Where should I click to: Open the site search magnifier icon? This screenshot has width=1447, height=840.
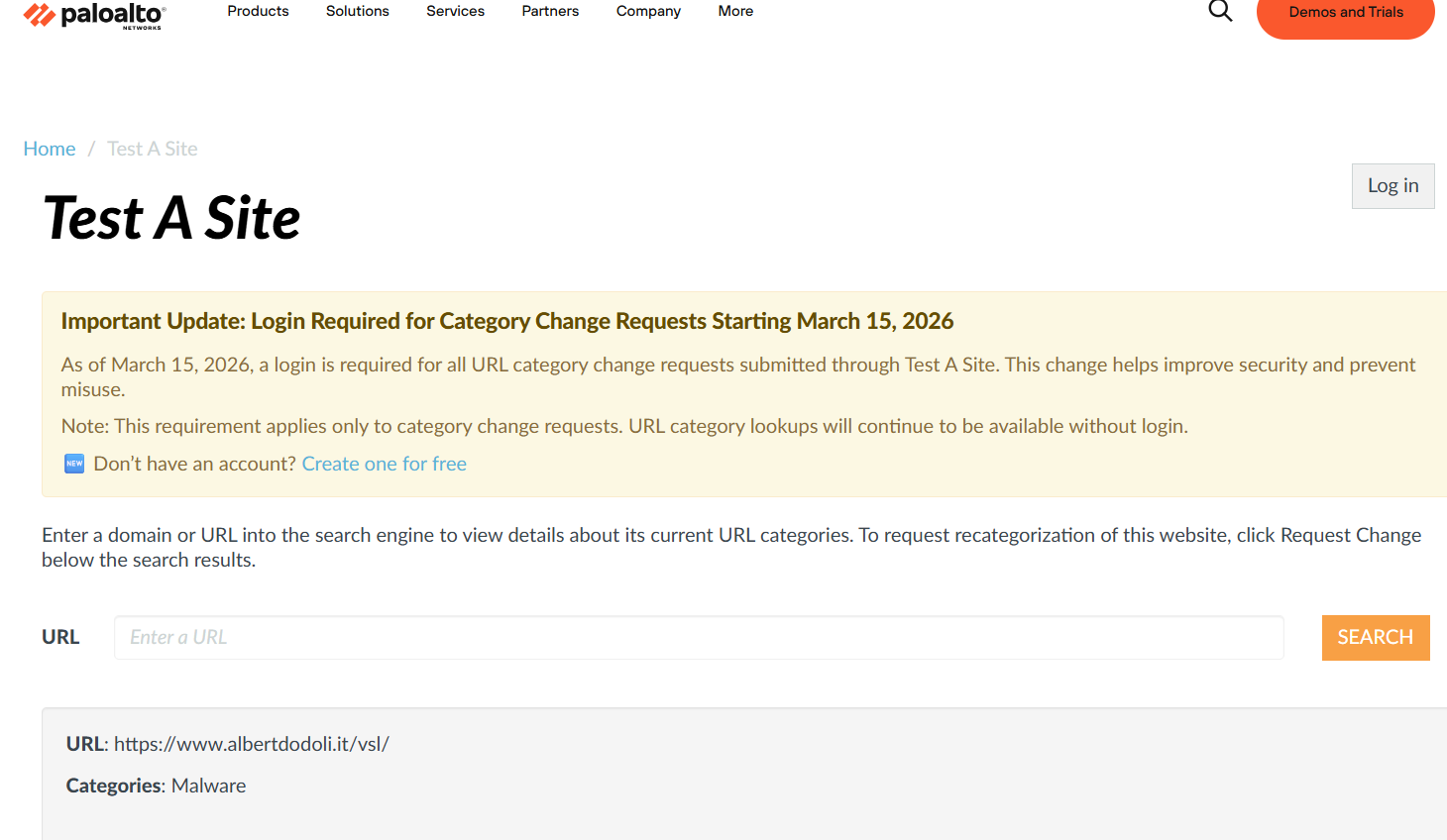pos(1220,11)
